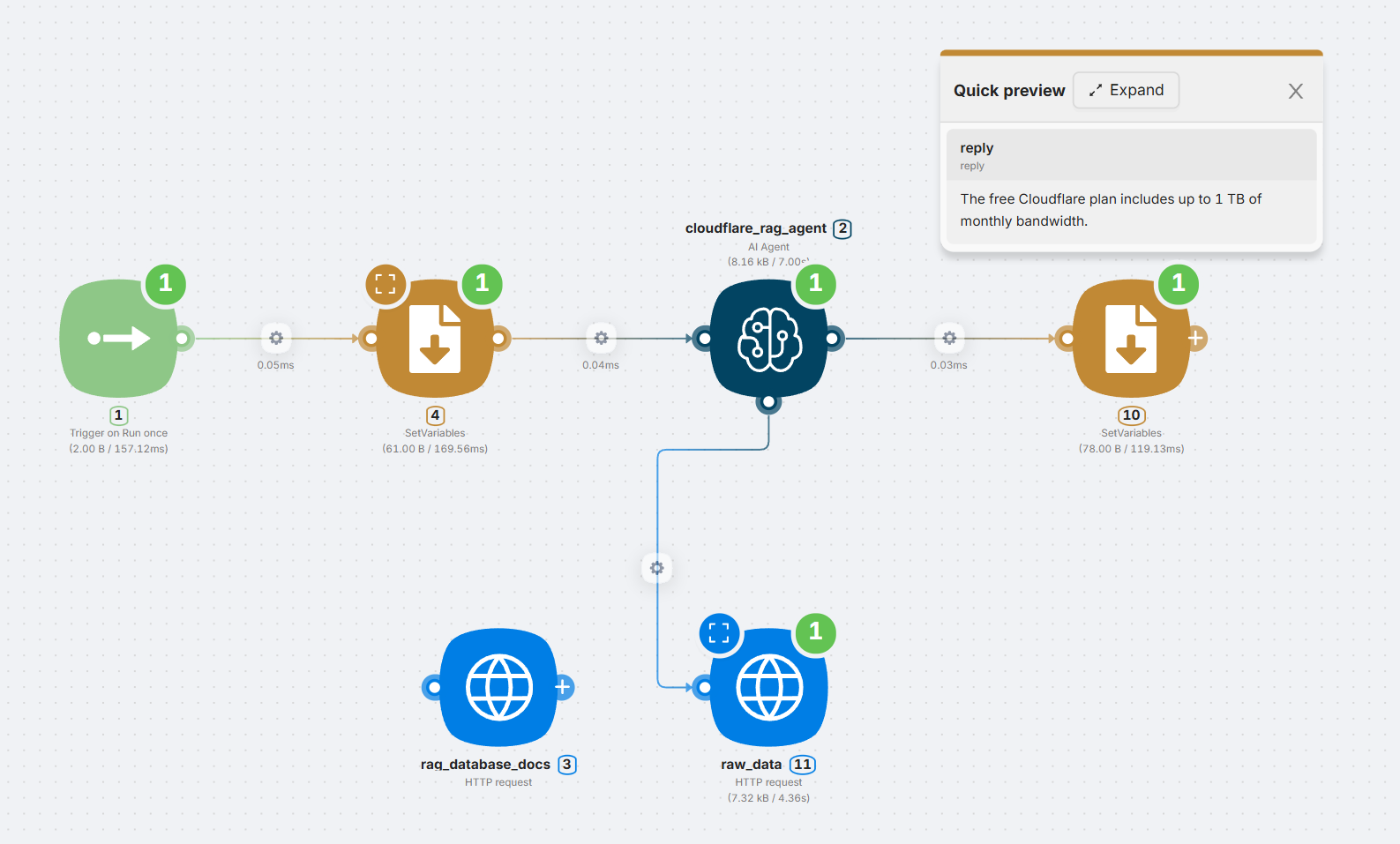Click orange preview icon on SetVariables node 4
Image resolution: width=1400 pixels, height=844 pixels.
[386, 284]
